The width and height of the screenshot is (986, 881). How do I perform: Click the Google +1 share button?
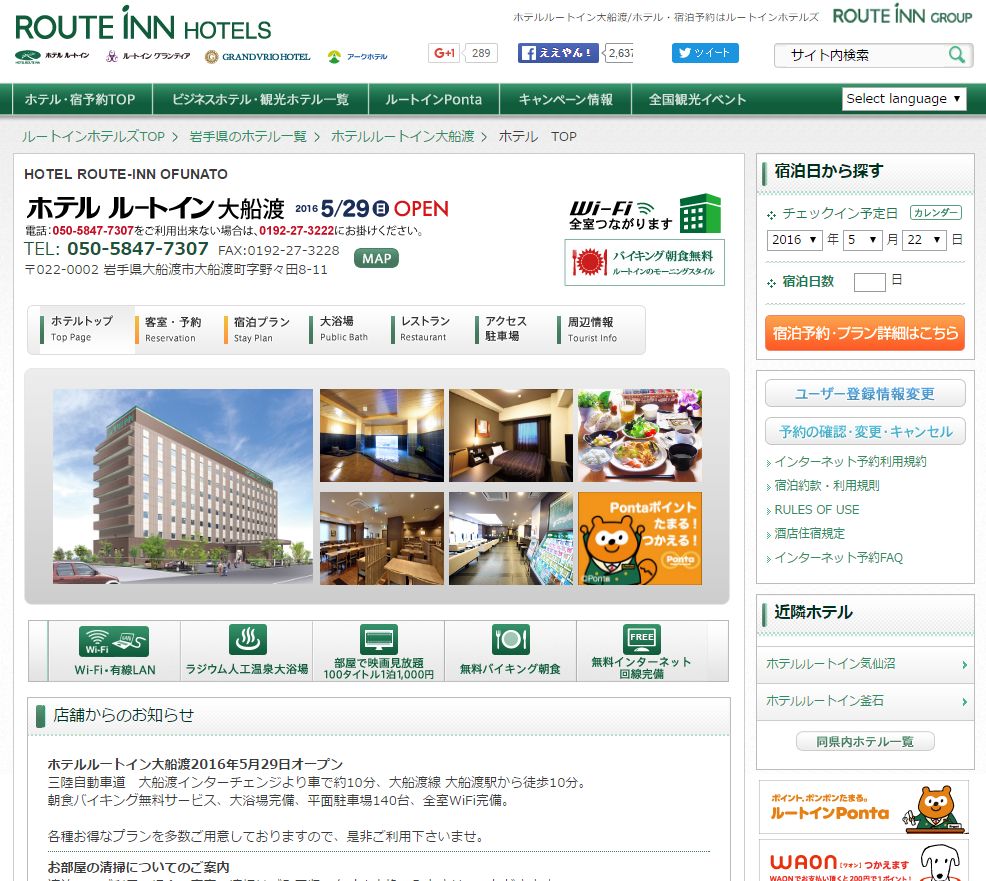(x=445, y=53)
